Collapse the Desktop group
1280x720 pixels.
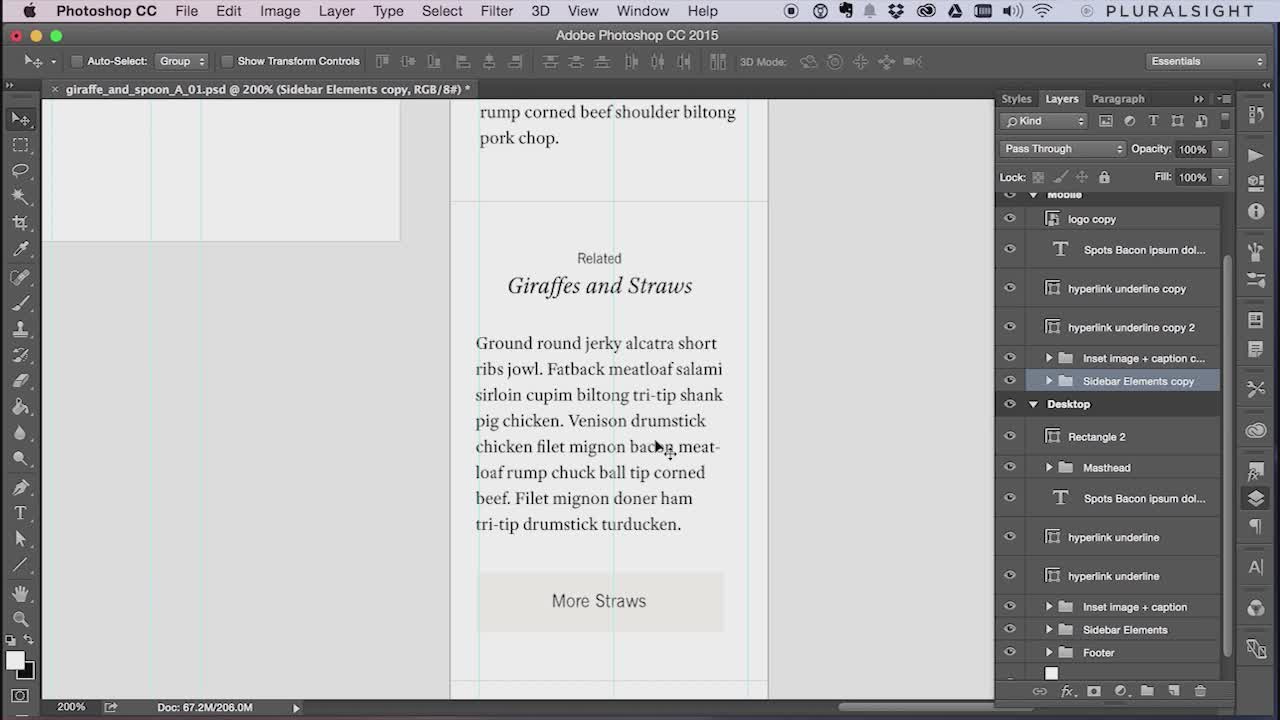coord(1034,404)
